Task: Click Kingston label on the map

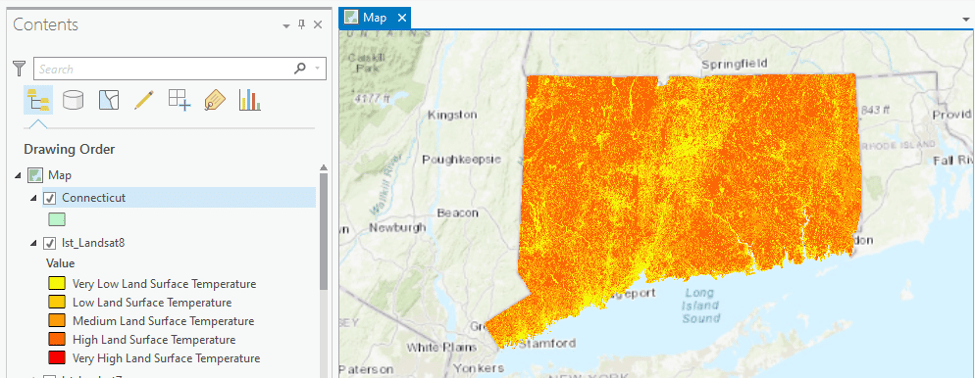Action: 452,115
